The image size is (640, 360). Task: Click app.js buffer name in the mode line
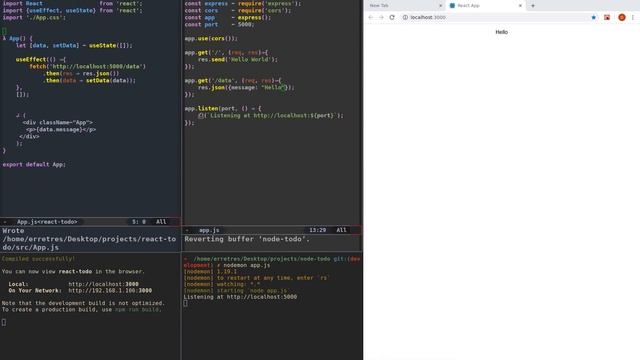[x=209, y=230]
